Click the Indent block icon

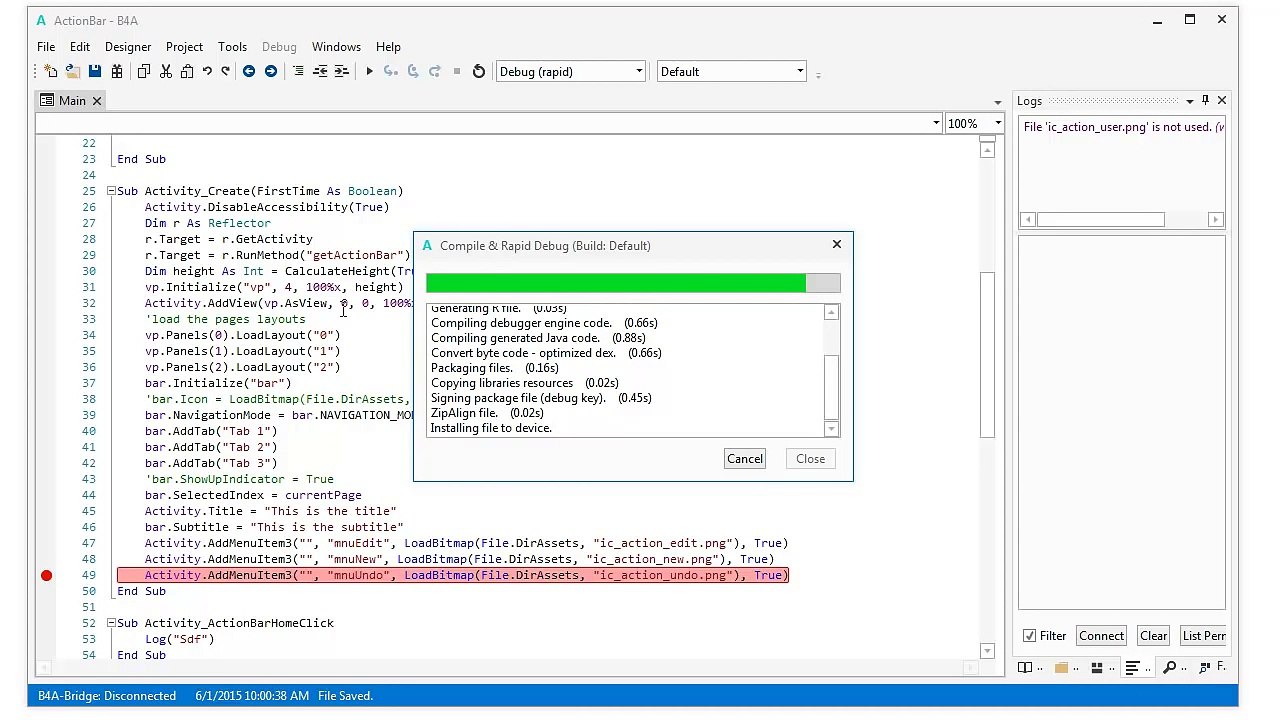click(341, 71)
